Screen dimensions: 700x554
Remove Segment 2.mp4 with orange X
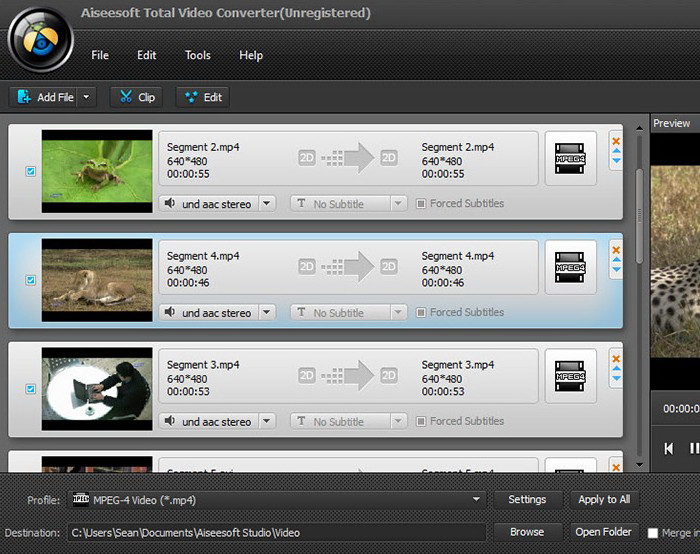pos(616,141)
